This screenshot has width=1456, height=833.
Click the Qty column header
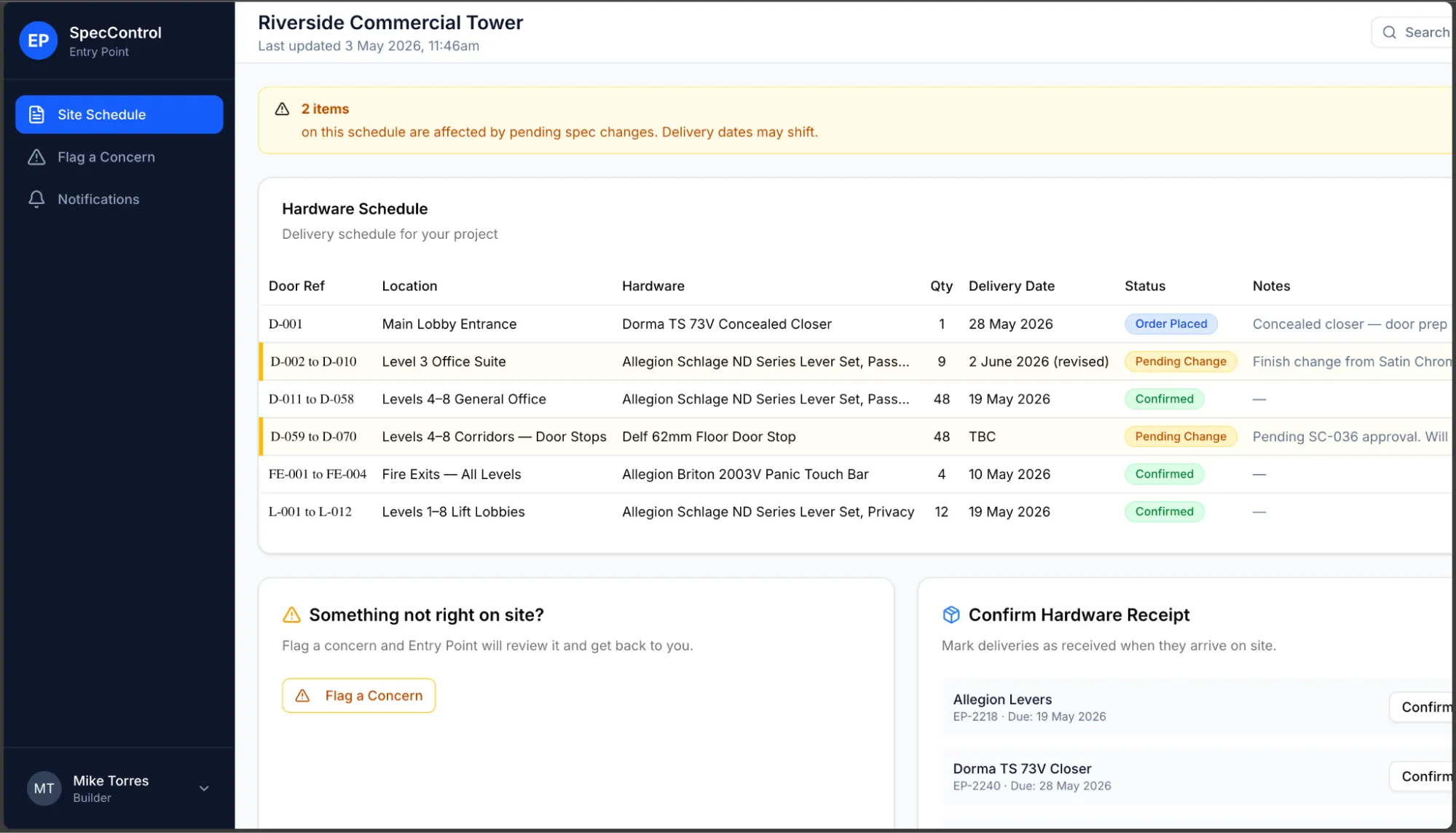(x=941, y=286)
